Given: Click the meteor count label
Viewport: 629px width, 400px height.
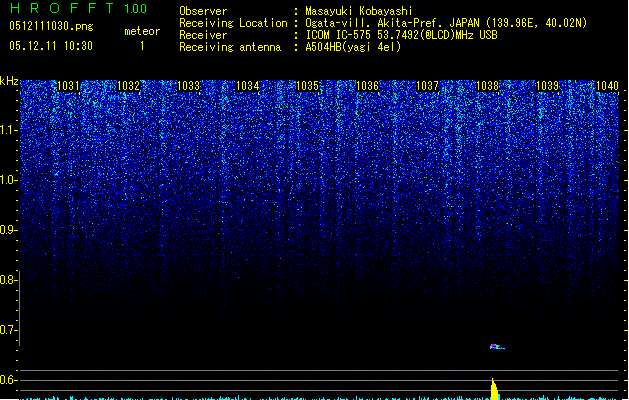Looking at the screenshot, I should (142, 31).
